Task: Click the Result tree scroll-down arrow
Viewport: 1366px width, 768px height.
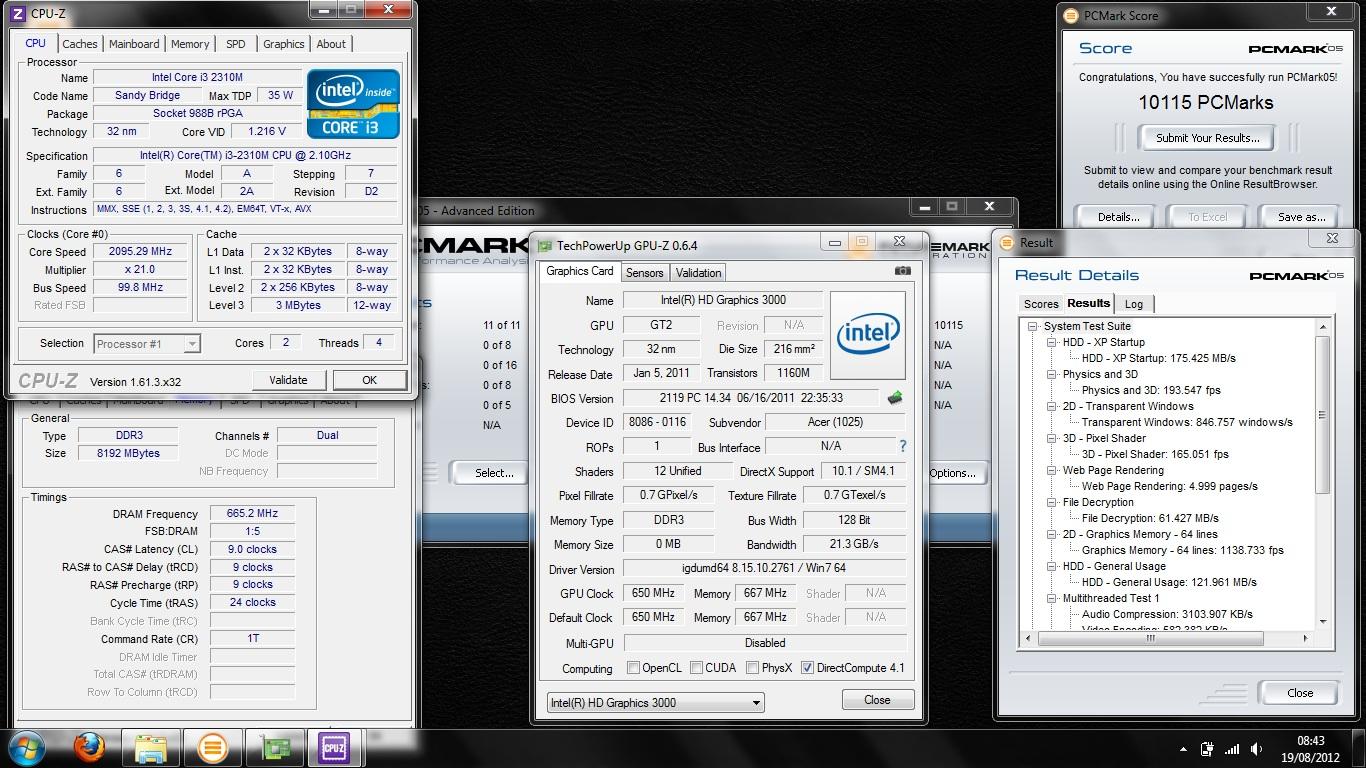Action: [x=1323, y=621]
